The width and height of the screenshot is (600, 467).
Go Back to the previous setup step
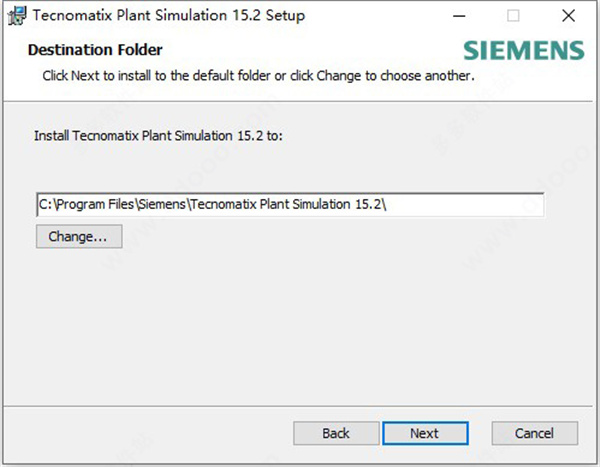336,433
